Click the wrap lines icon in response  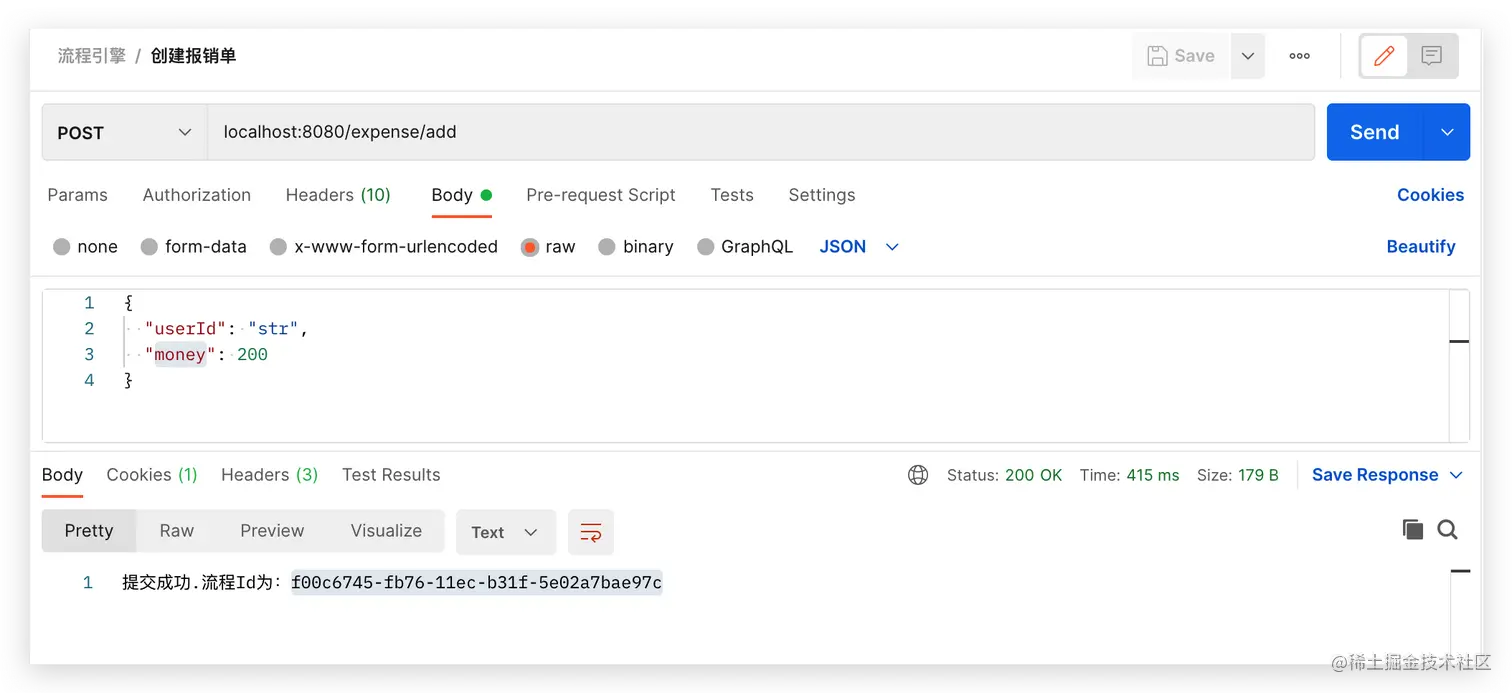(x=591, y=532)
